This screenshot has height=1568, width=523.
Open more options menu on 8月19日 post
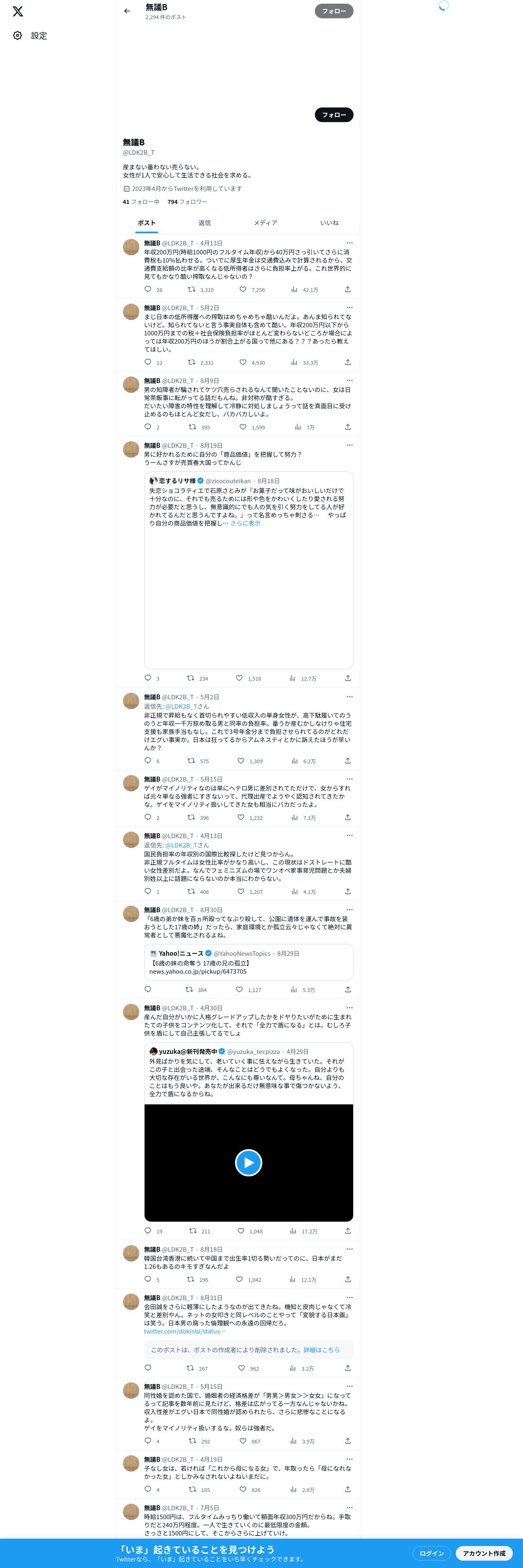point(349,445)
